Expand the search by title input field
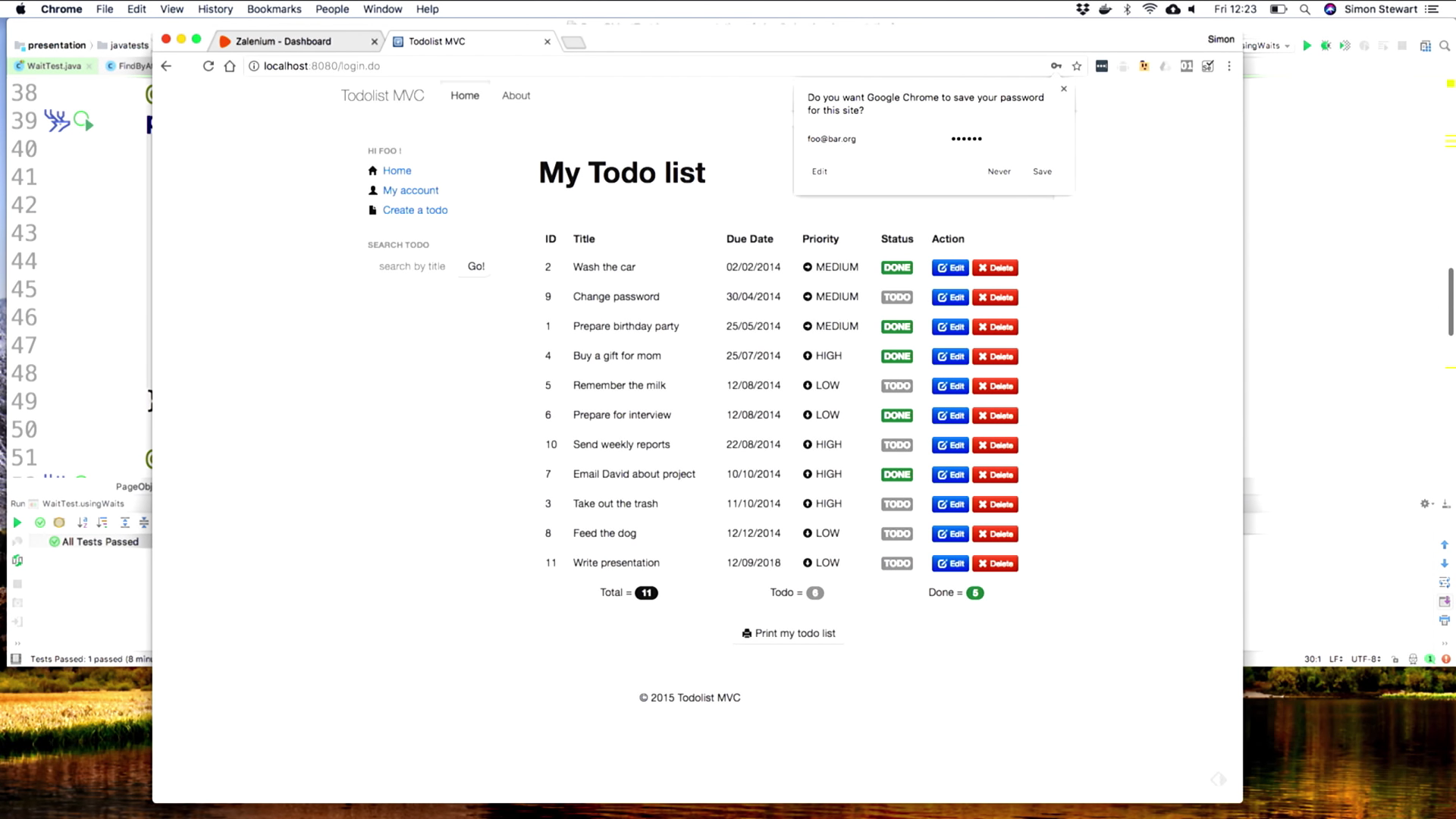Image resolution: width=1456 pixels, height=819 pixels. point(412,265)
